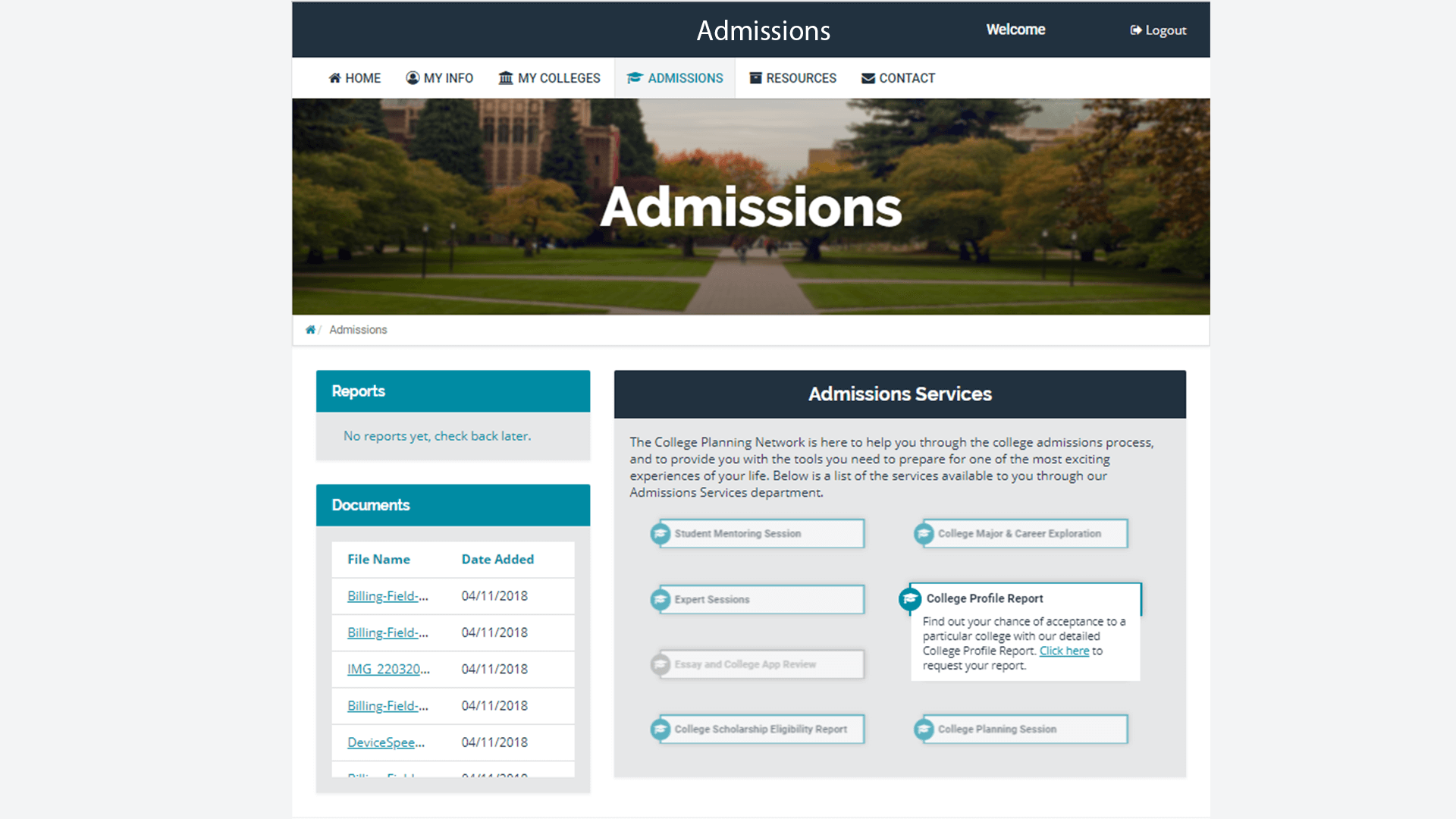The height and width of the screenshot is (819, 1456).
Task: Click the Documents panel header
Action: pyautogui.click(x=453, y=505)
